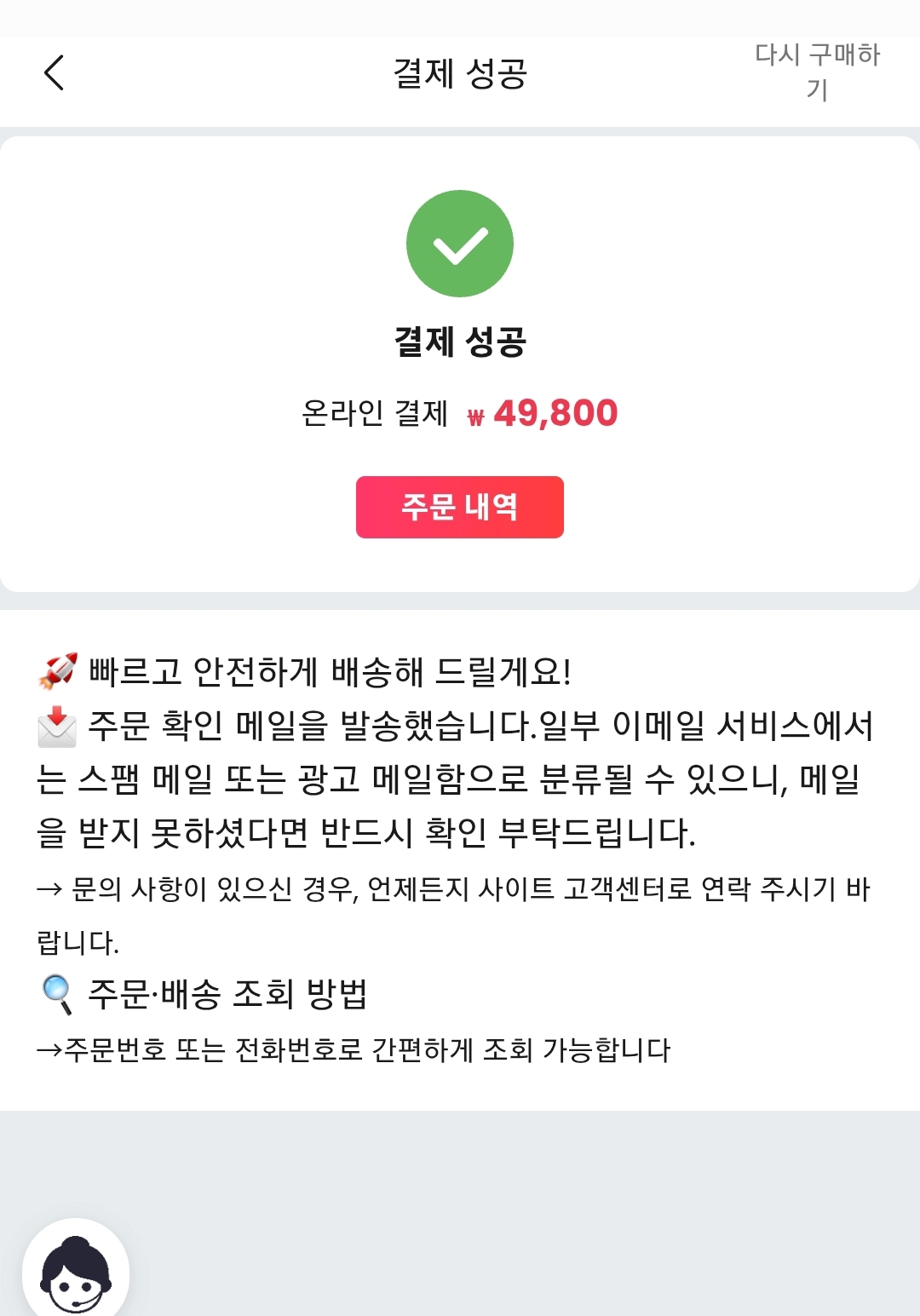Screen dimensions: 920x1316
Task: Tap the rocket emoji icon
Action: click(x=58, y=671)
